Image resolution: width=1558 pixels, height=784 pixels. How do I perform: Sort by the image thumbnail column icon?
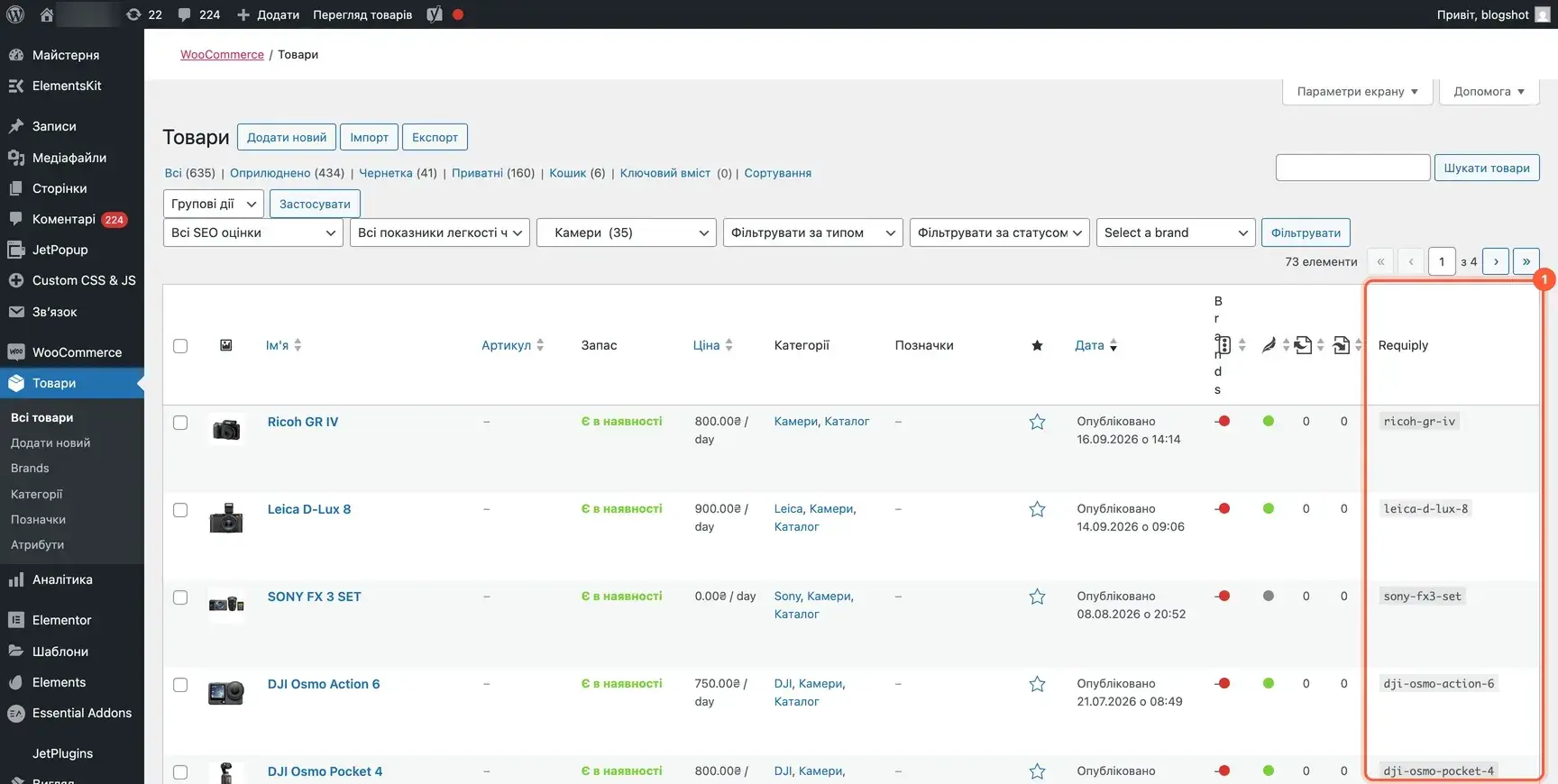click(x=226, y=345)
